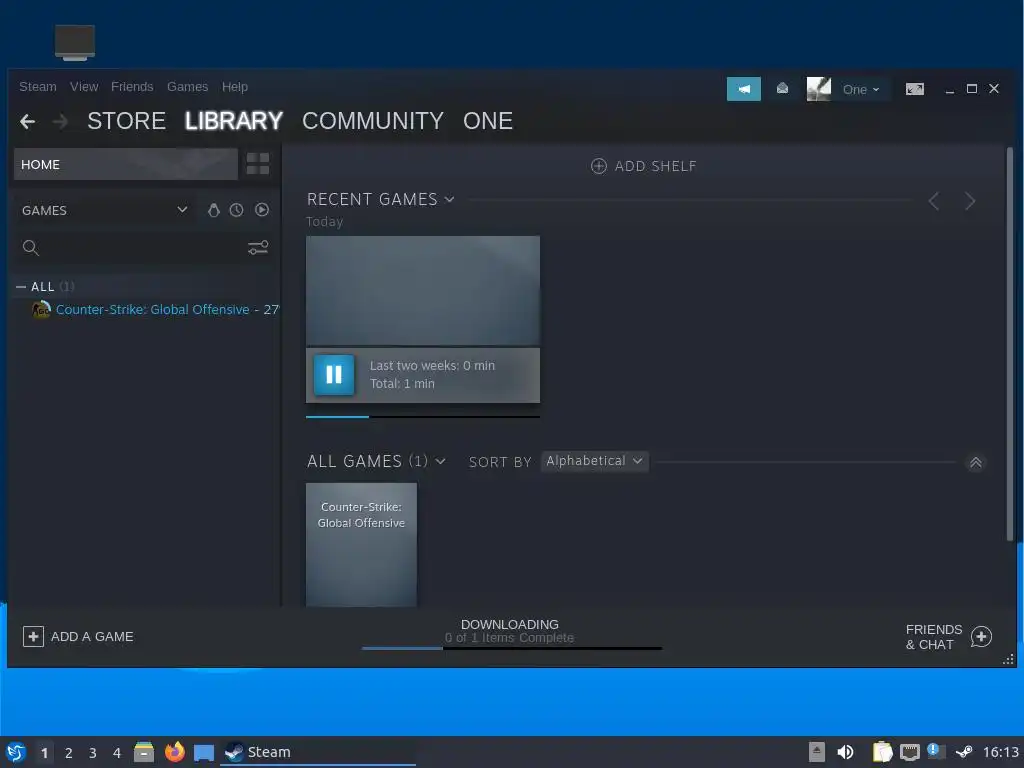Open Counter-Strike: Global Offensive card in All Games

coord(361,545)
